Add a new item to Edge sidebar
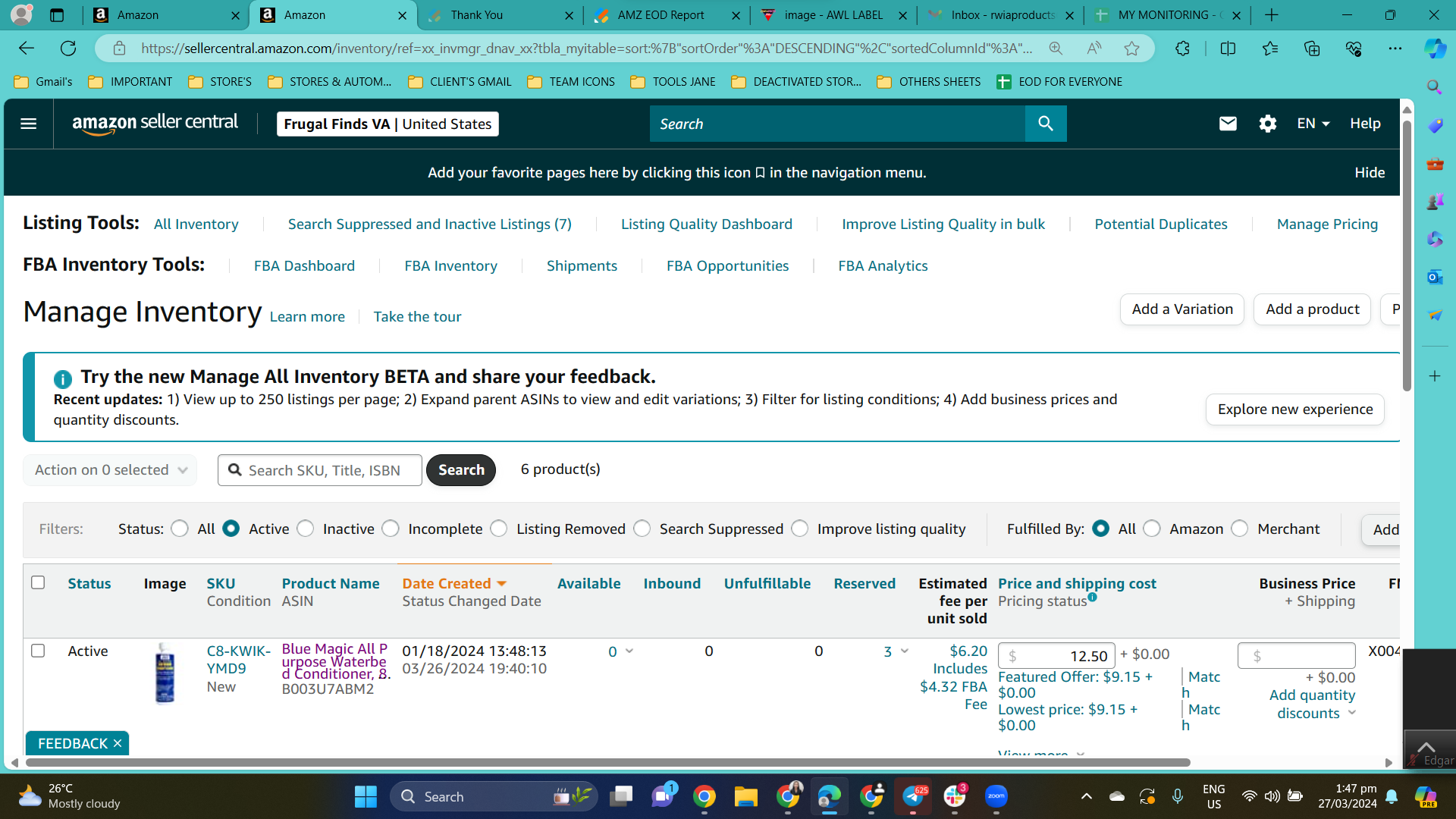1456x819 pixels. pos(1435,376)
